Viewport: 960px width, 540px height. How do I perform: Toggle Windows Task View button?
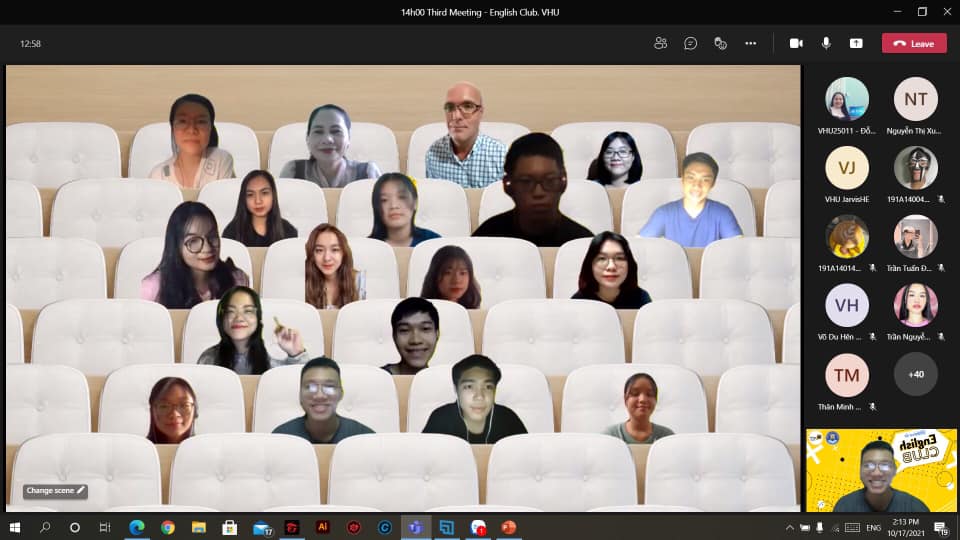tap(105, 527)
